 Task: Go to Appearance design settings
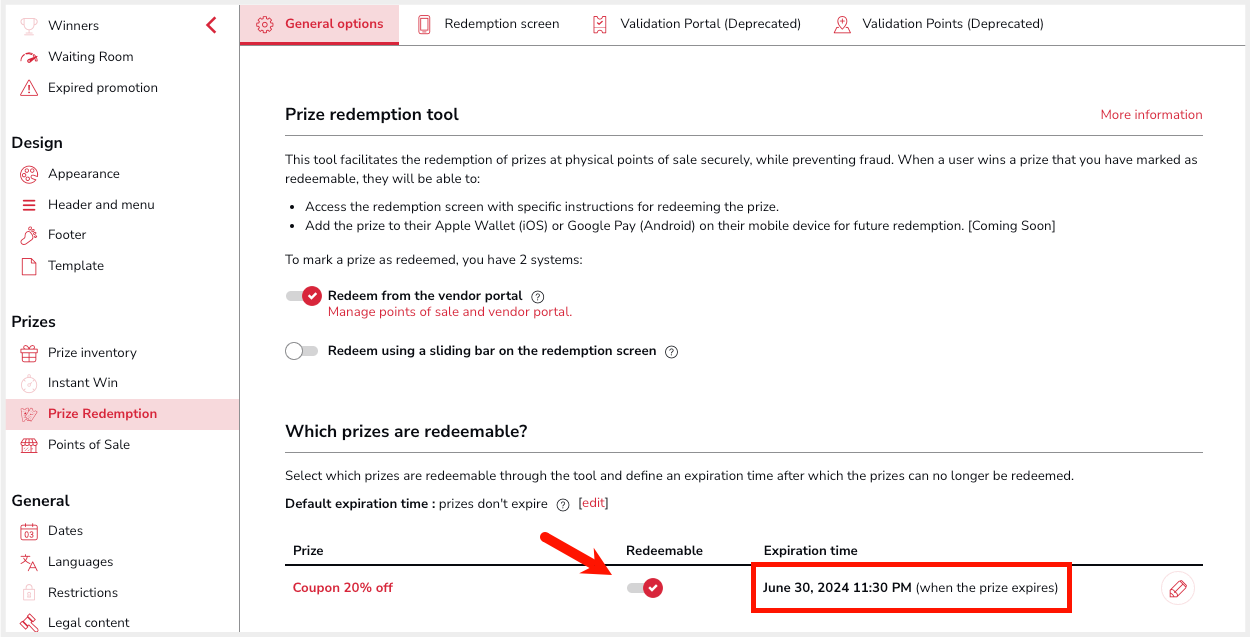[x=84, y=174]
